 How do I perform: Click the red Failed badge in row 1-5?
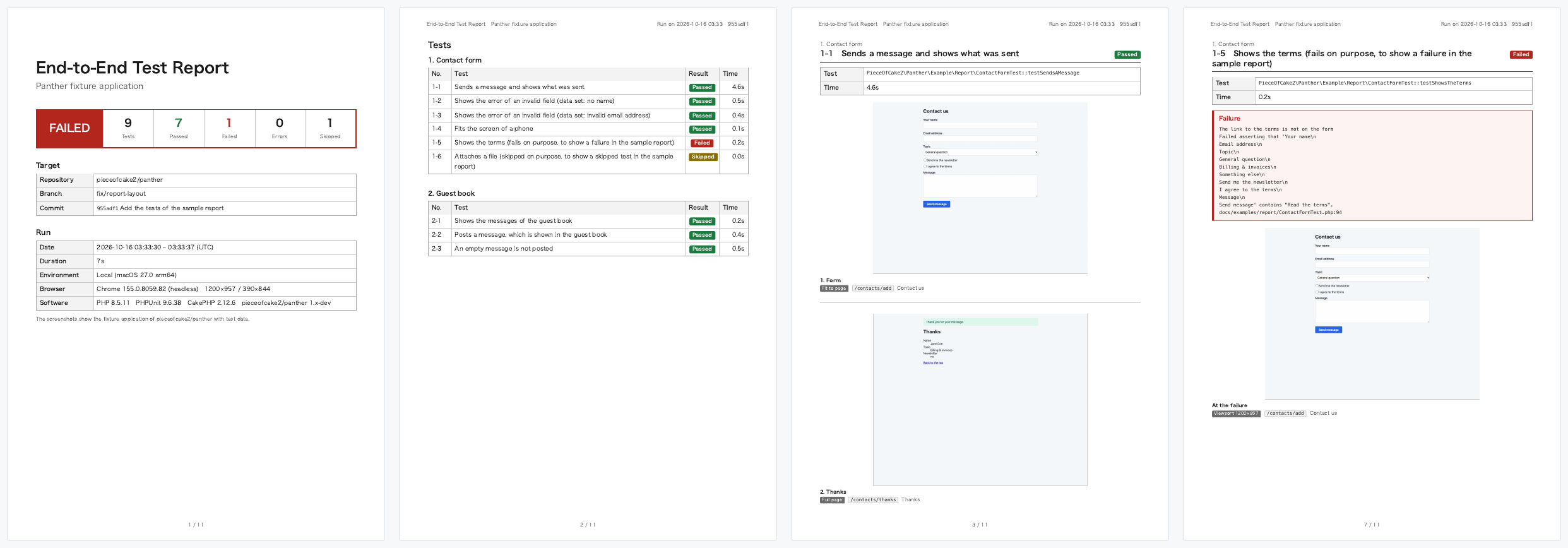pyautogui.click(x=702, y=143)
